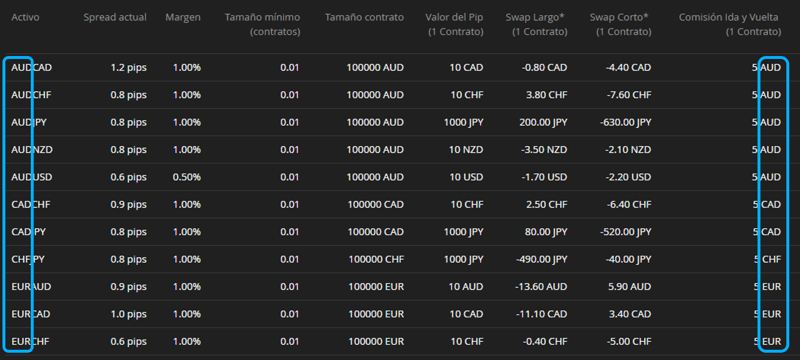Click 100000 CHF contract size for CHFJPY
Screen dimensions: 800x360
point(377,260)
